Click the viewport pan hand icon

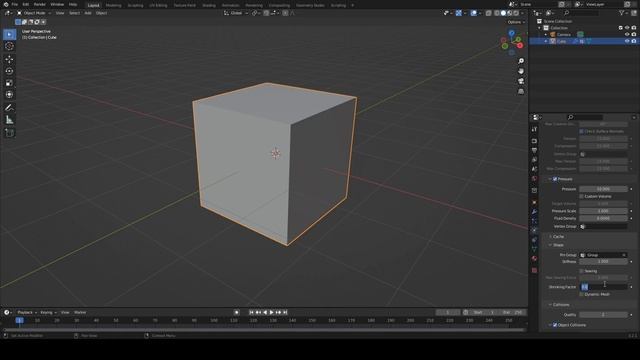[521, 71]
